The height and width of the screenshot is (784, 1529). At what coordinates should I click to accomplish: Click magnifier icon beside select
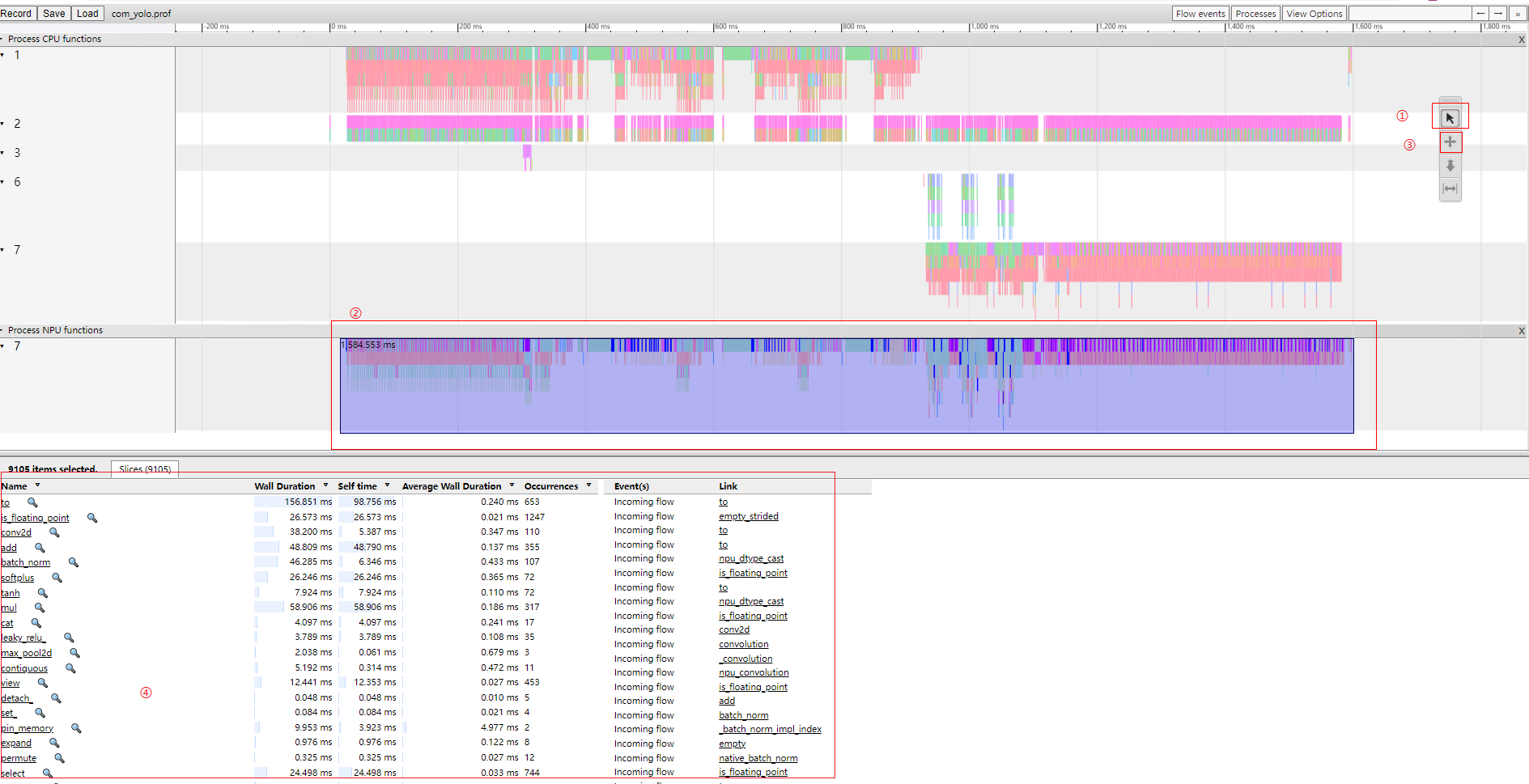[x=48, y=773]
